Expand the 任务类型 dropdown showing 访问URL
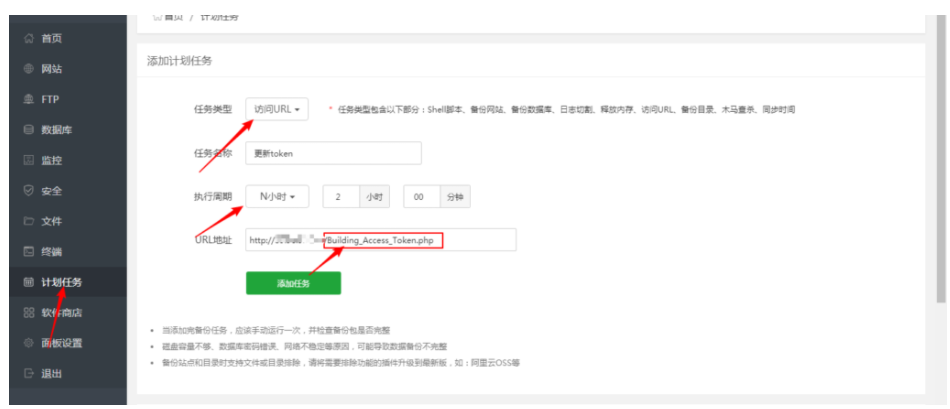The height and width of the screenshot is (409, 950). (x=277, y=109)
